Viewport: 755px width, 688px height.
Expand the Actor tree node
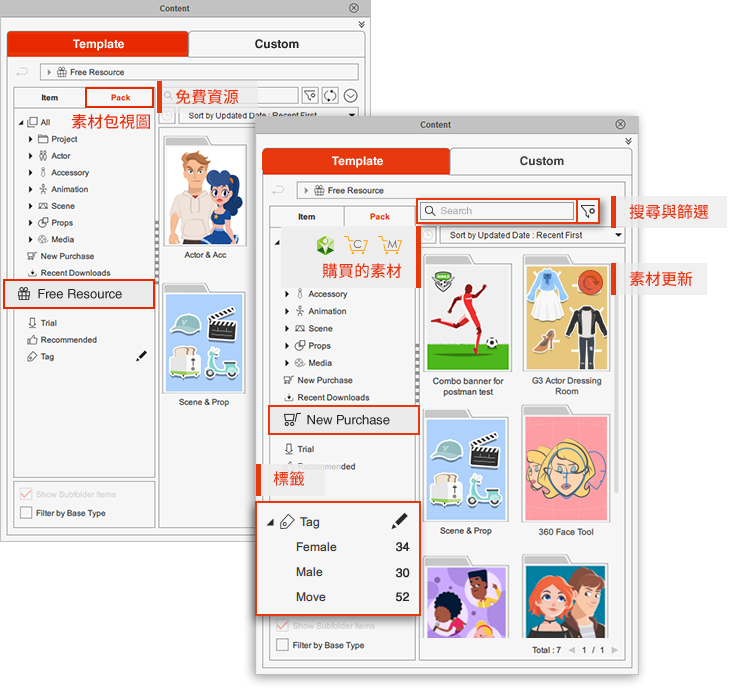click(x=31, y=156)
